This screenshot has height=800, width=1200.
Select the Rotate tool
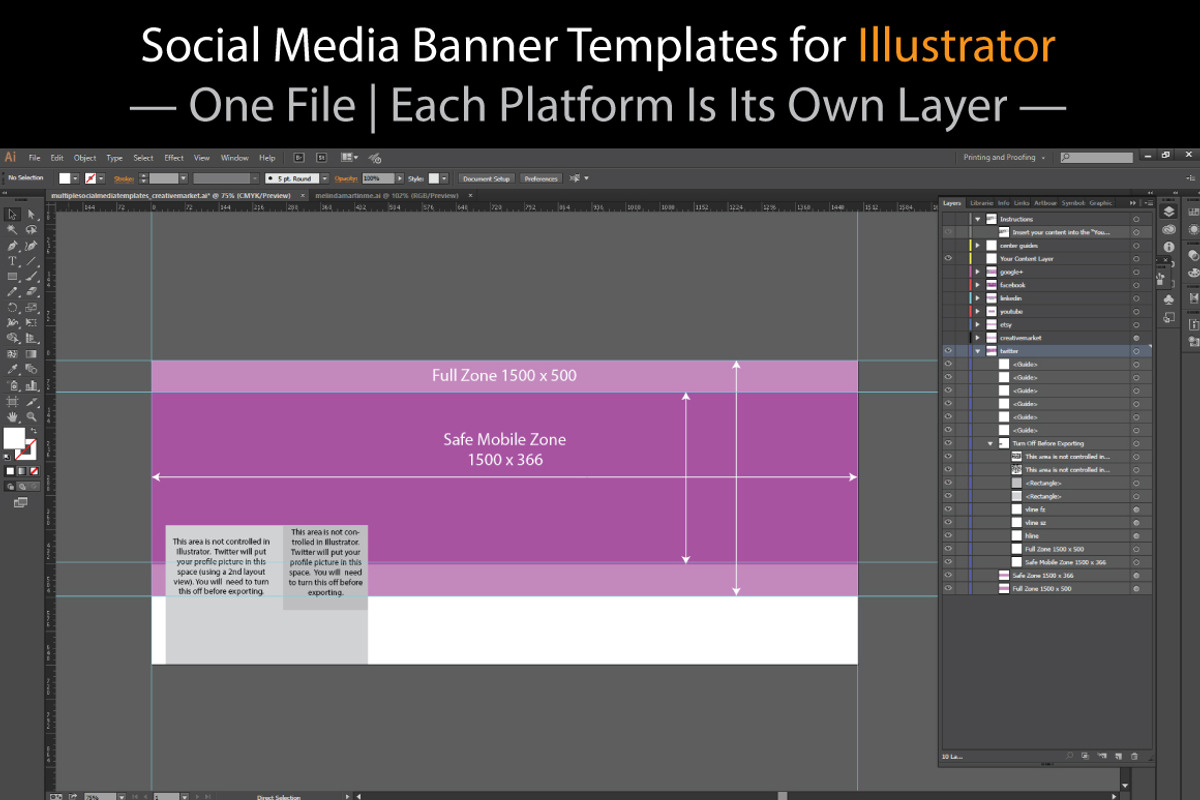12,307
